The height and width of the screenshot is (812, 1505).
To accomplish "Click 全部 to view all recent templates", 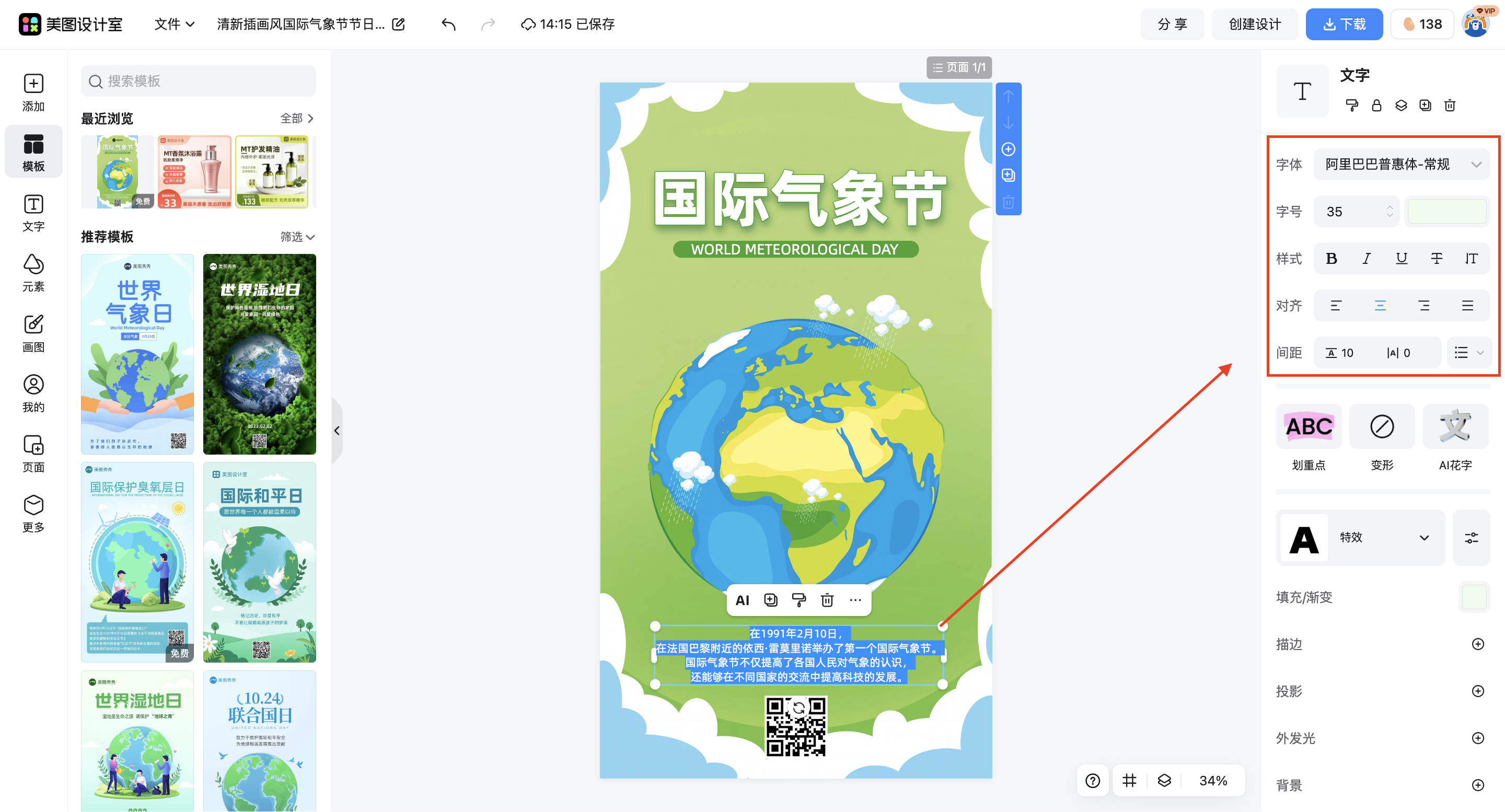I will tap(292, 118).
